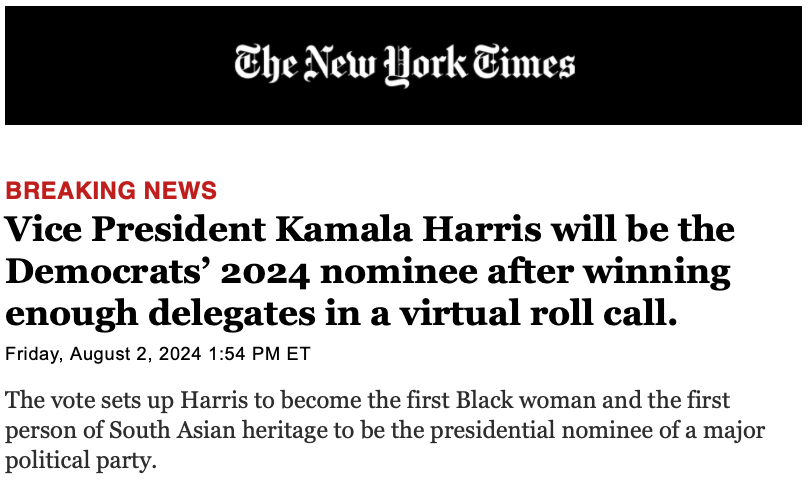Click the BREAKING NEWS label
The image size is (809, 480).
click(111, 191)
